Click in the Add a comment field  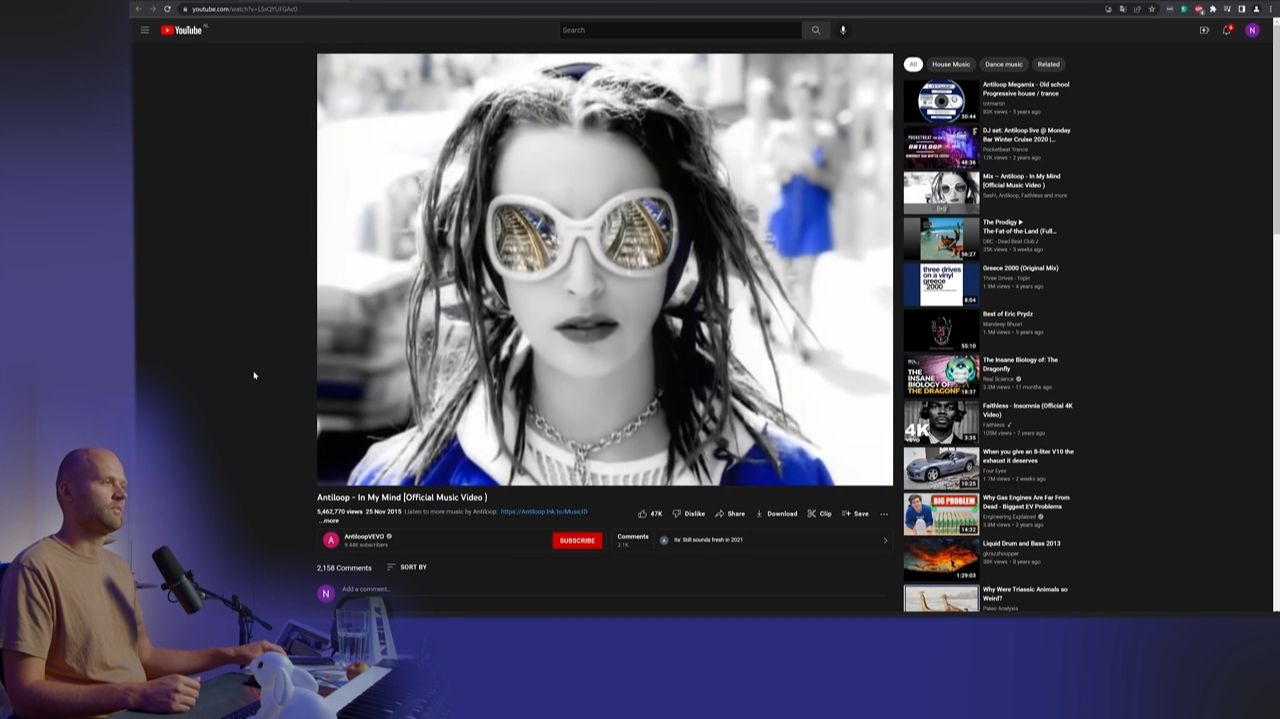pyautogui.click(x=615, y=590)
